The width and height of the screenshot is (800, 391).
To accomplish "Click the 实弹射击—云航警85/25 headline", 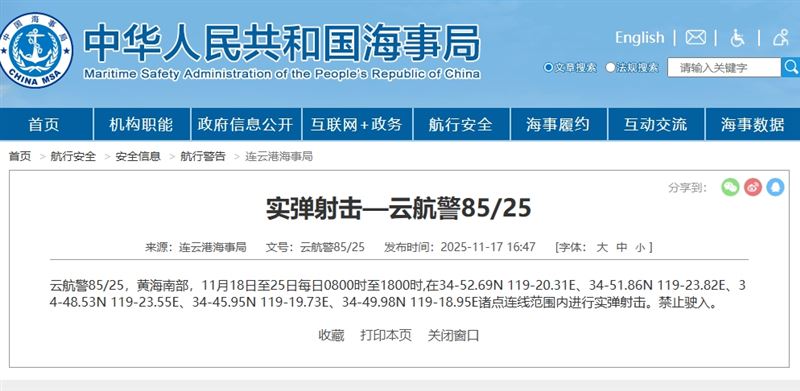I will [398, 209].
